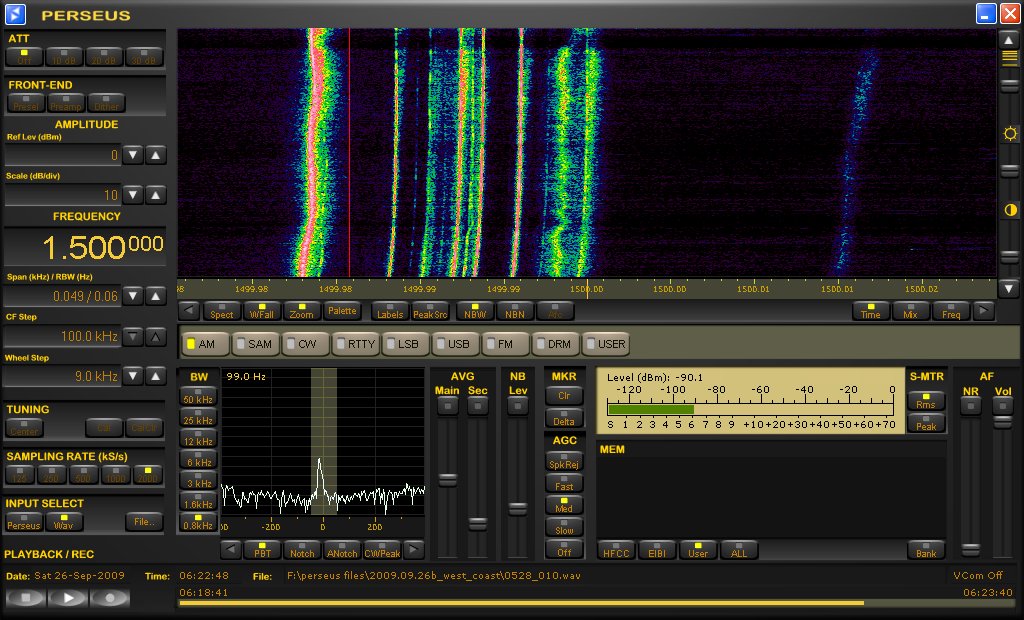Increase the Ref Lev value
The image size is (1024, 620).
pos(155,155)
